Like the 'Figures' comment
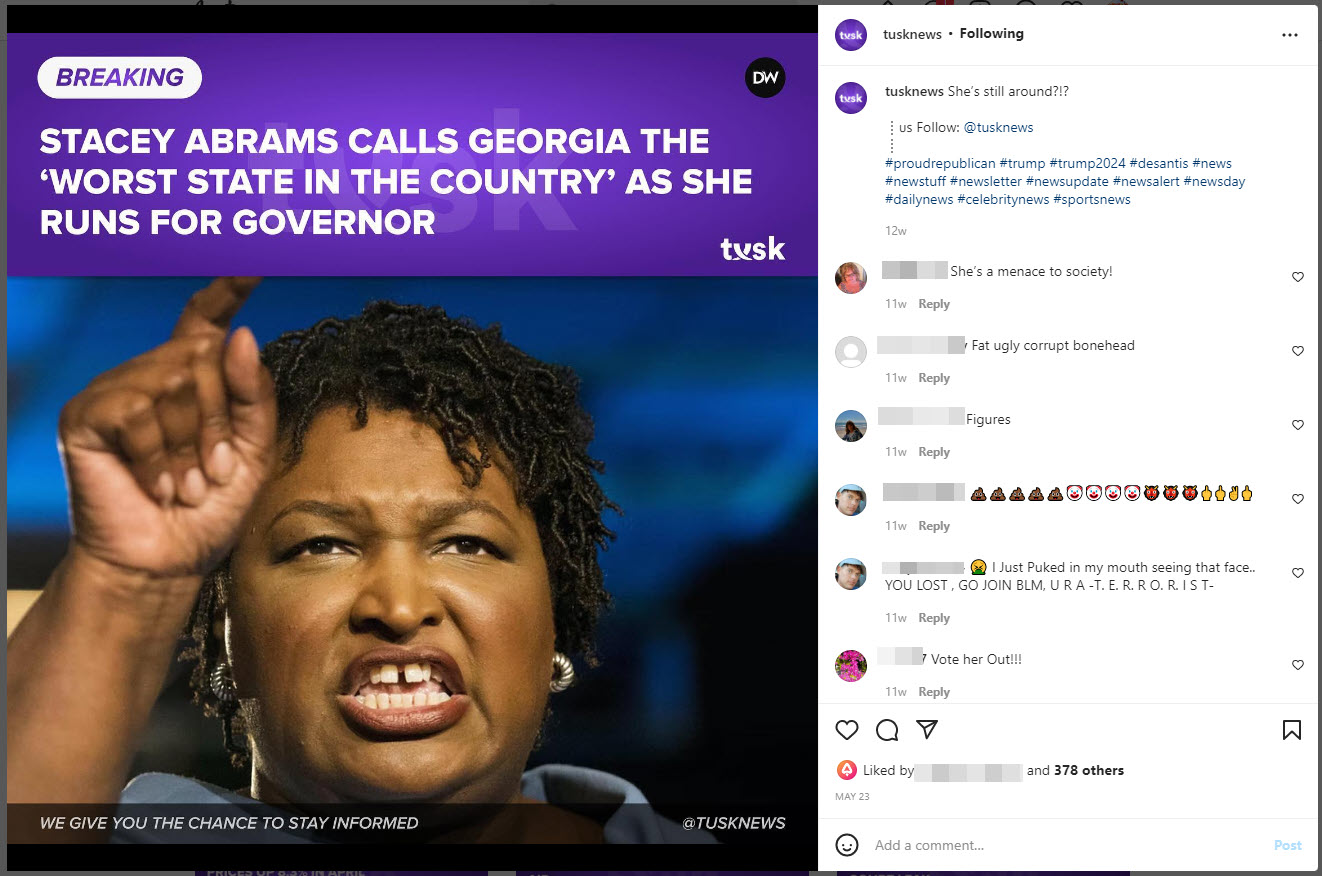The image size is (1322, 876). click(1298, 425)
